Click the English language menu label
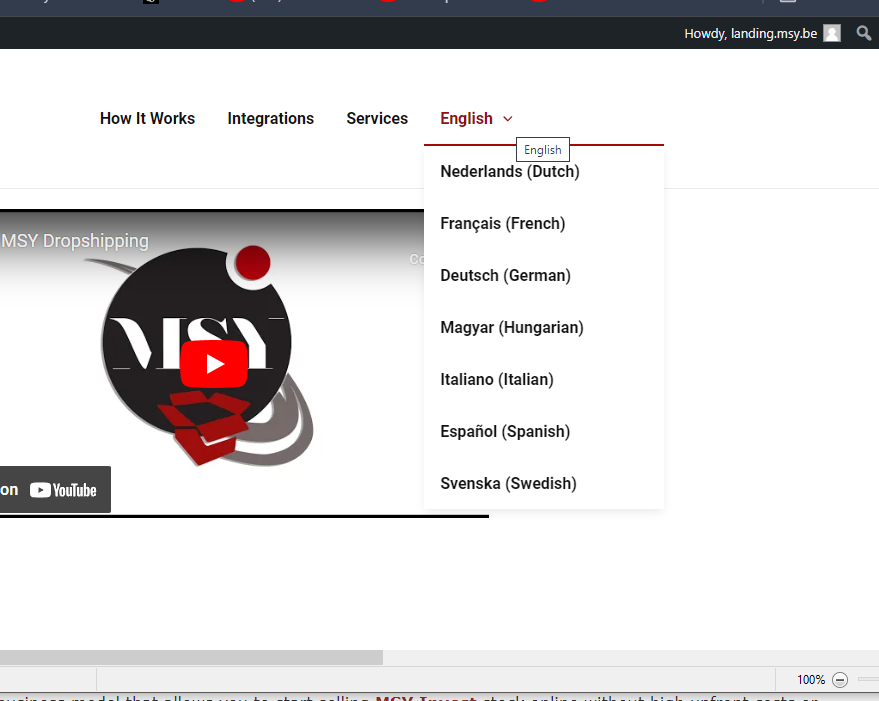The height and width of the screenshot is (701, 879). 466,118
